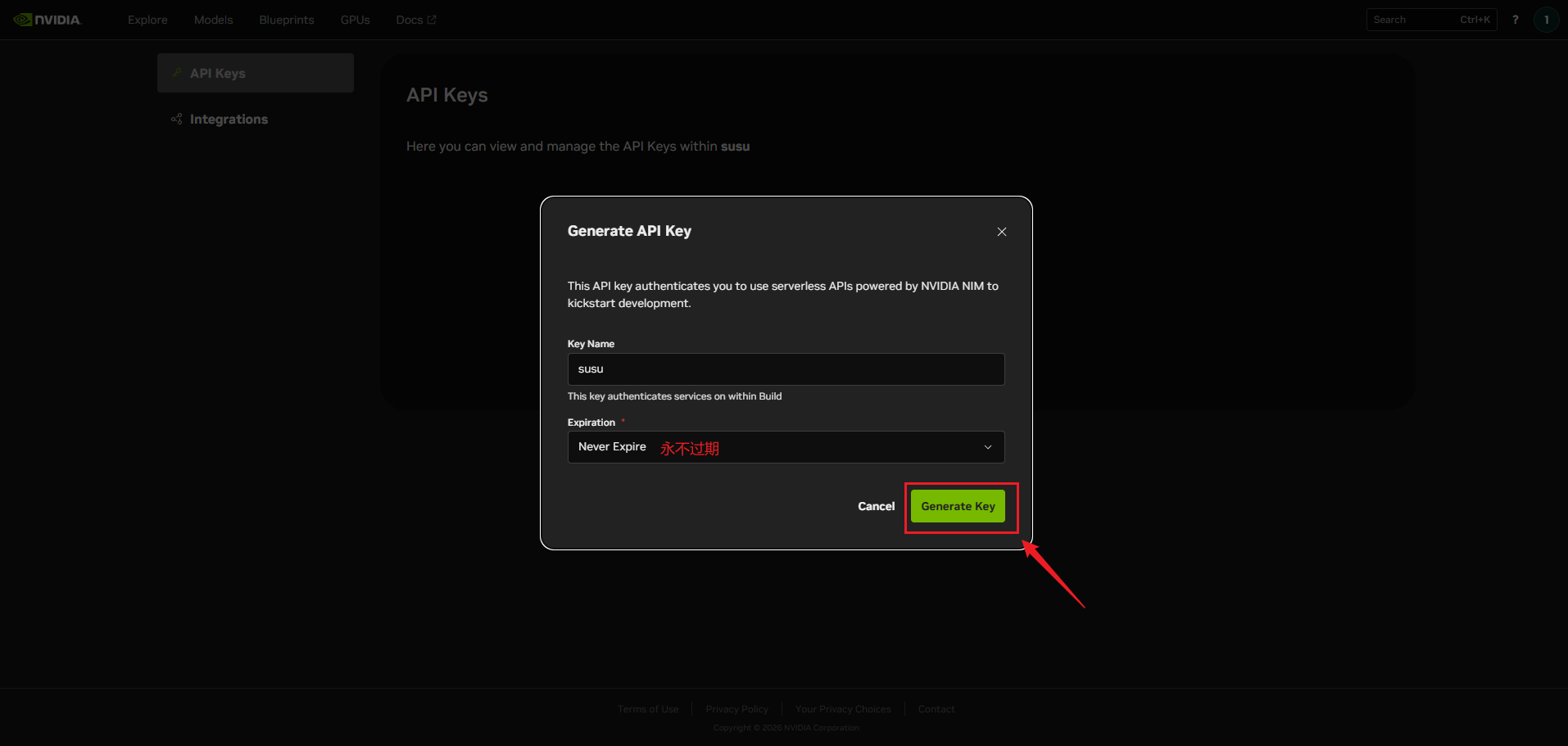Open the Privacy Policy footer link
The image size is (1568, 746).
tap(736, 709)
